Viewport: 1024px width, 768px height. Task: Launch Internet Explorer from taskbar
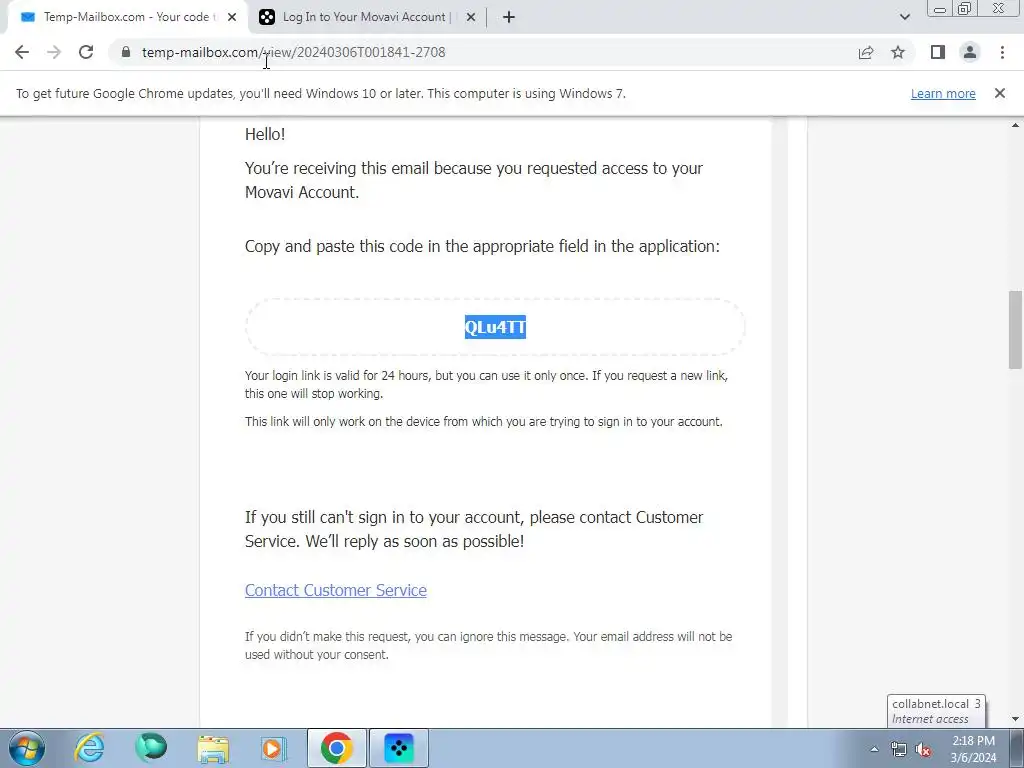click(89, 748)
